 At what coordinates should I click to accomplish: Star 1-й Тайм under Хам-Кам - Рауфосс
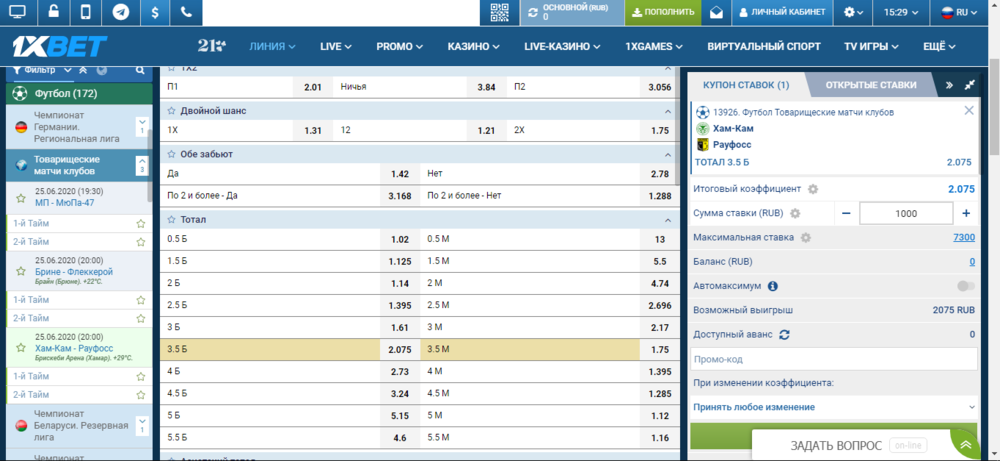coord(140,376)
